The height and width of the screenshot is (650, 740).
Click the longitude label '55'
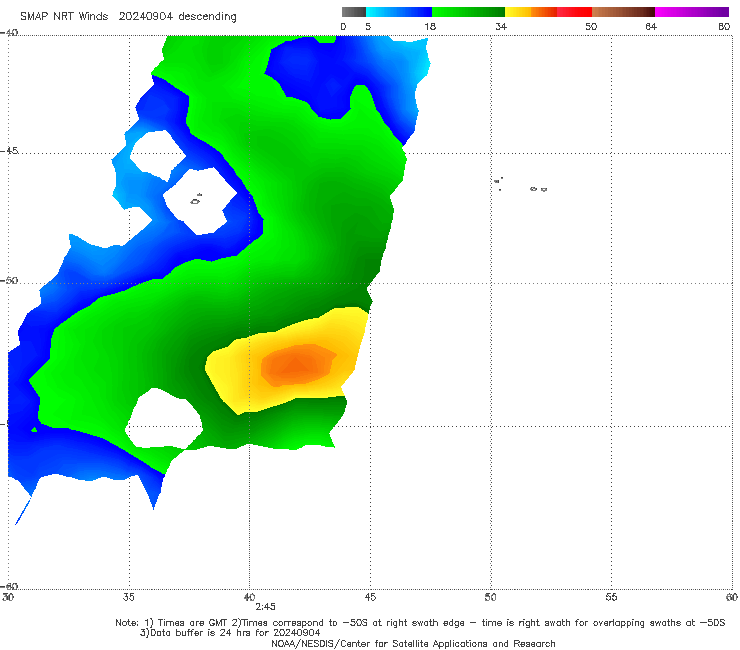[611, 598]
